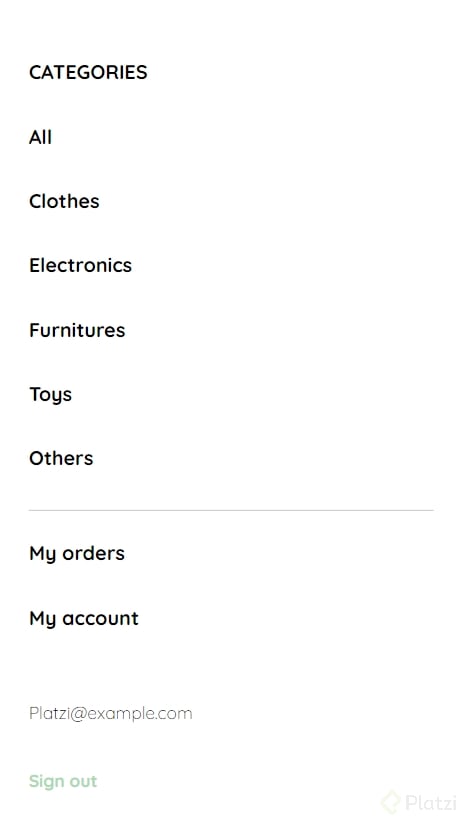Click the CATEGORIES heading
Screen dimensions: 461x824
pyautogui.click(x=88, y=73)
